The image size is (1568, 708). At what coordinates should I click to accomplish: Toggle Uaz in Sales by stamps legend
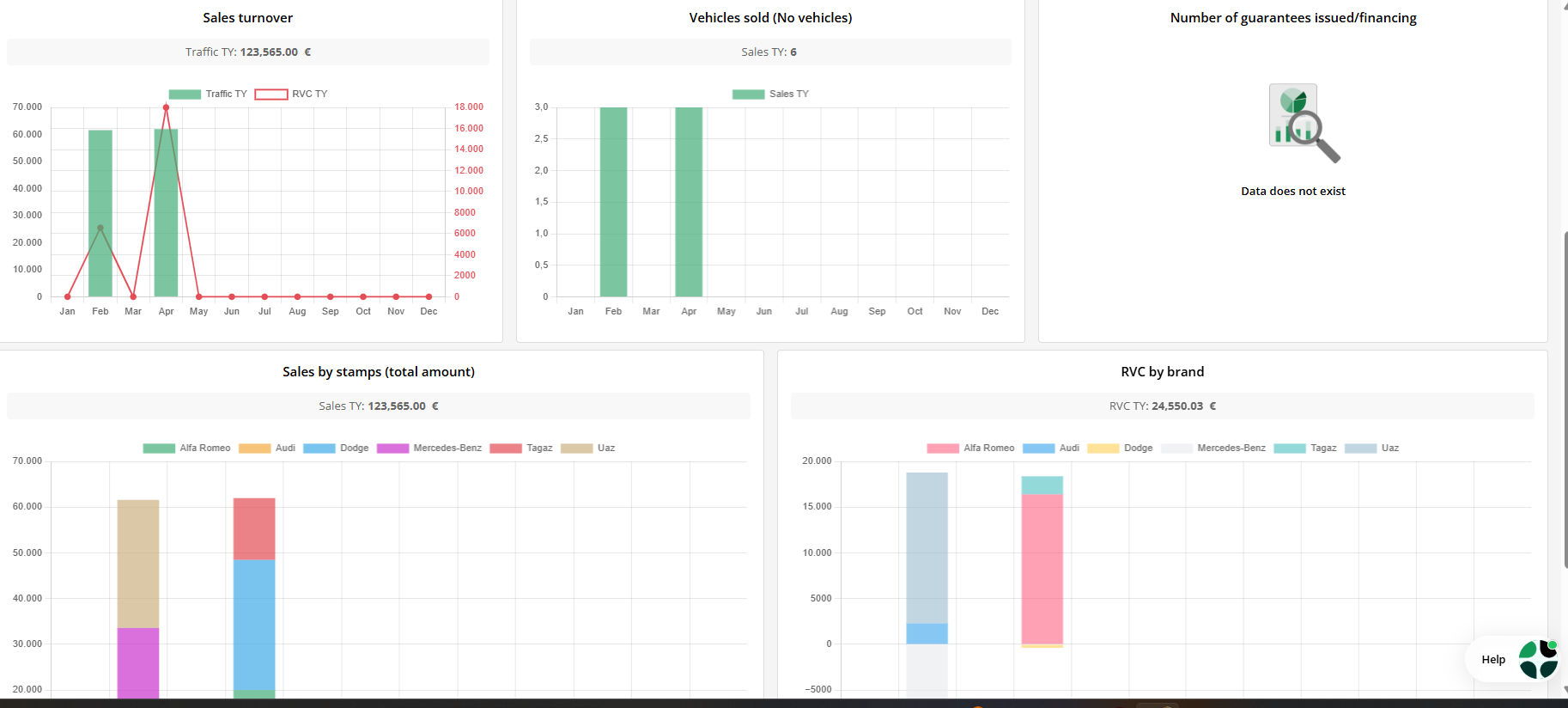tap(588, 448)
